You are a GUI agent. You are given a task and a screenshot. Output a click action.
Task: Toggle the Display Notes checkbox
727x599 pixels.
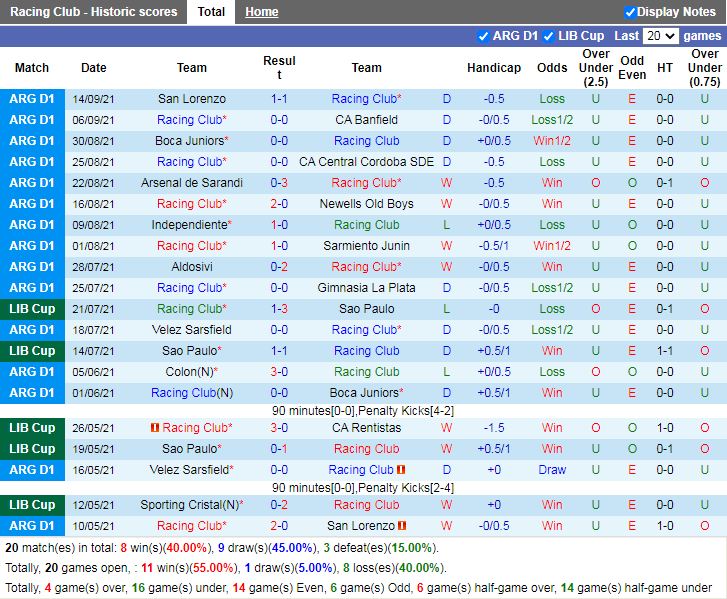pos(630,12)
